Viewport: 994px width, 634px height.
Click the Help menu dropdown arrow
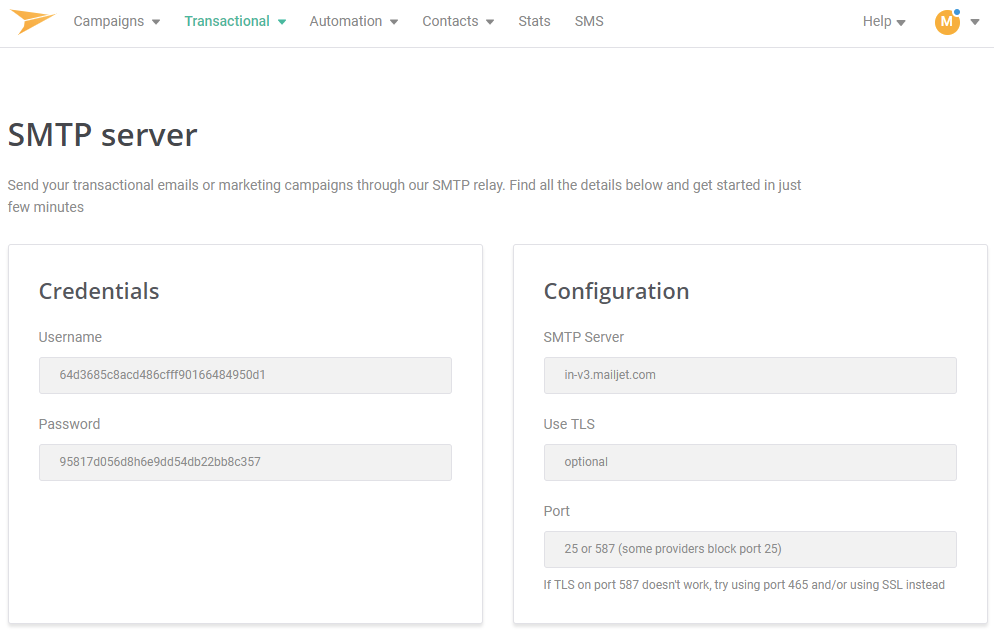click(901, 22)
